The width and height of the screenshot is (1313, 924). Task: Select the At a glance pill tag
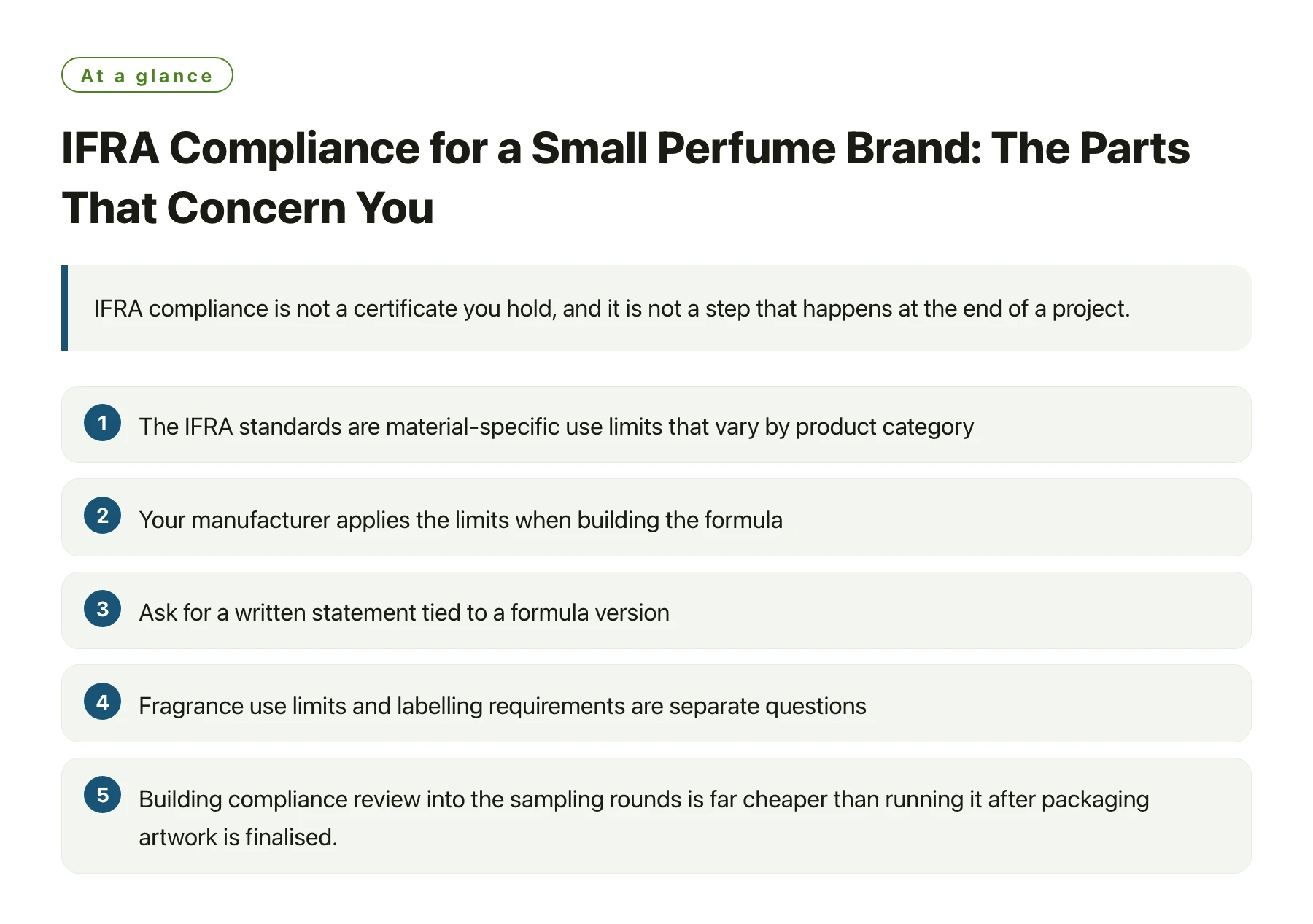147,75
